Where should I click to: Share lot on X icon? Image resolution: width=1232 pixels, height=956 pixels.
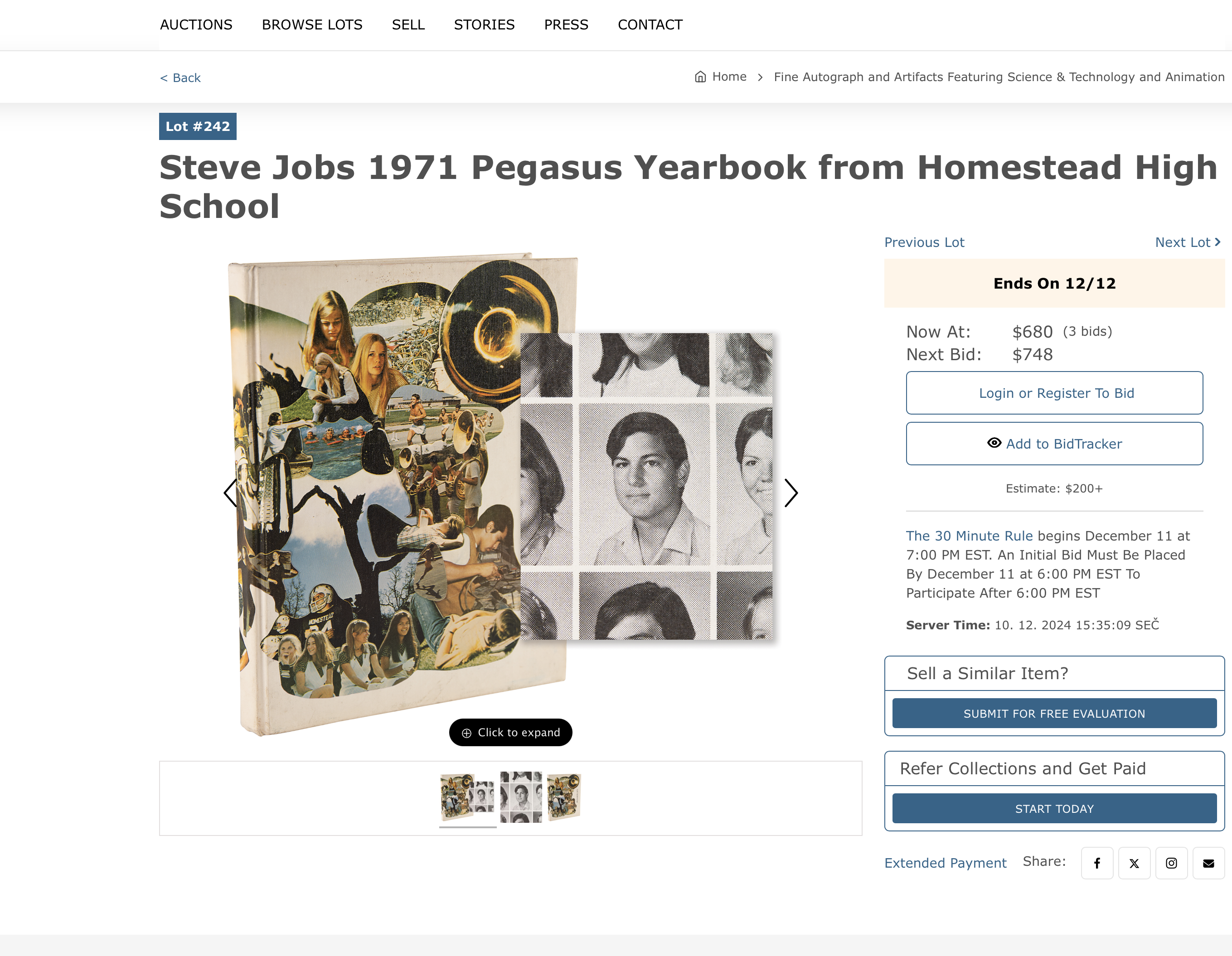coord(1134,863)
